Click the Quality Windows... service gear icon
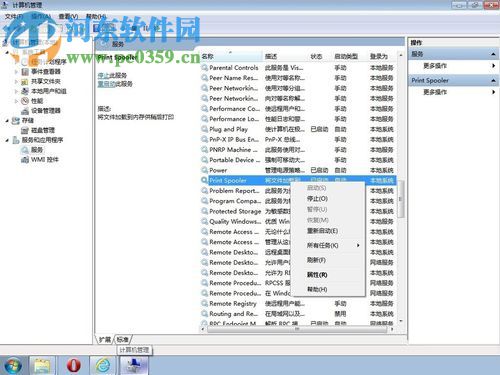The image size is (500, 375). [x=204, y=221]
